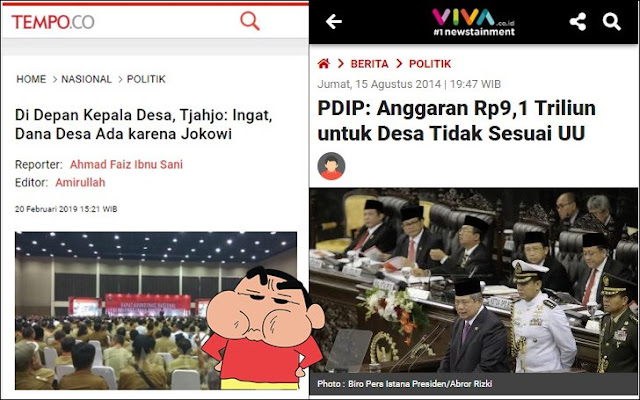Open reporter Ahmad Faiz Ibnu Sani

126,164
